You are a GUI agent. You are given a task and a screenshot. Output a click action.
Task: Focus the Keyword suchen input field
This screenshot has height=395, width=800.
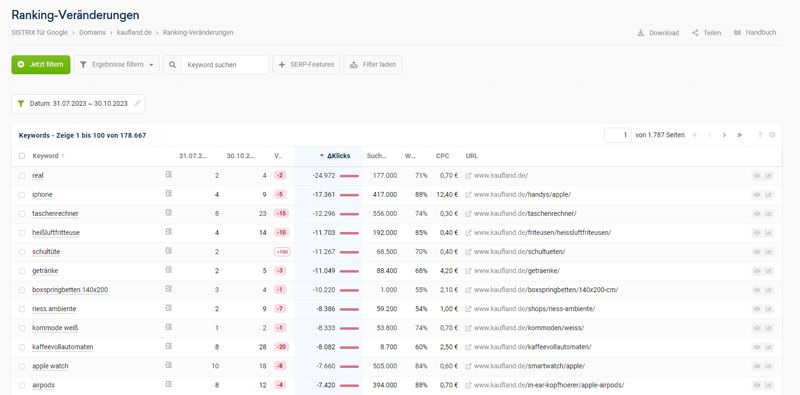tap(225, 65)
